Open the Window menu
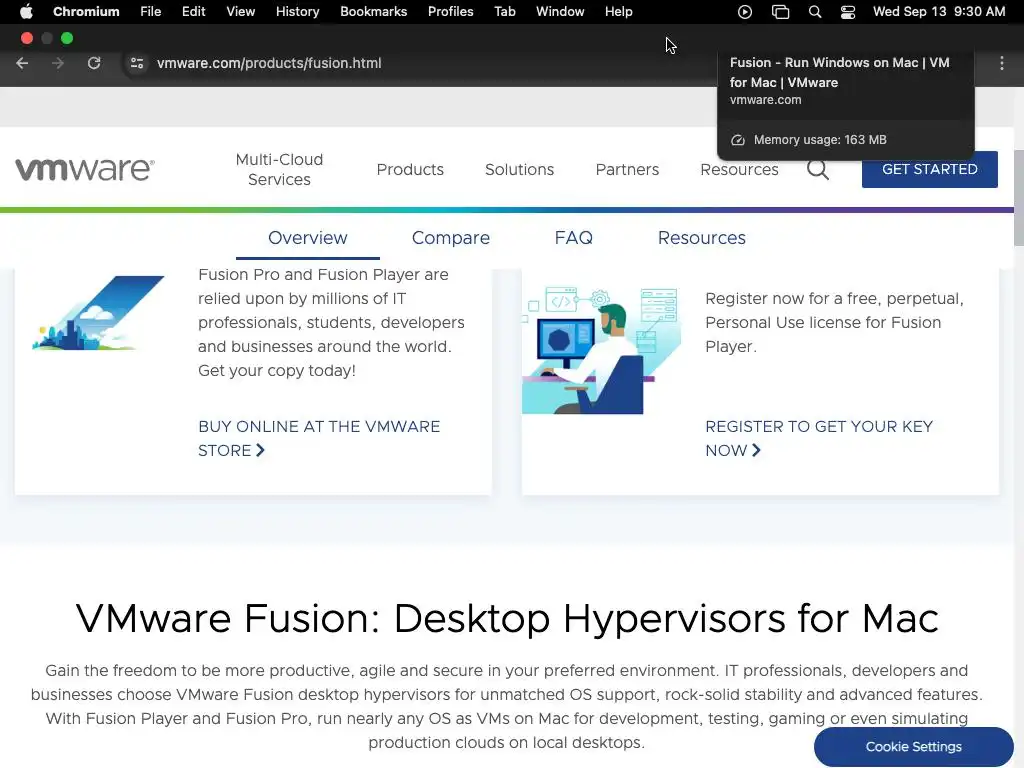 [x=560, y=12]
